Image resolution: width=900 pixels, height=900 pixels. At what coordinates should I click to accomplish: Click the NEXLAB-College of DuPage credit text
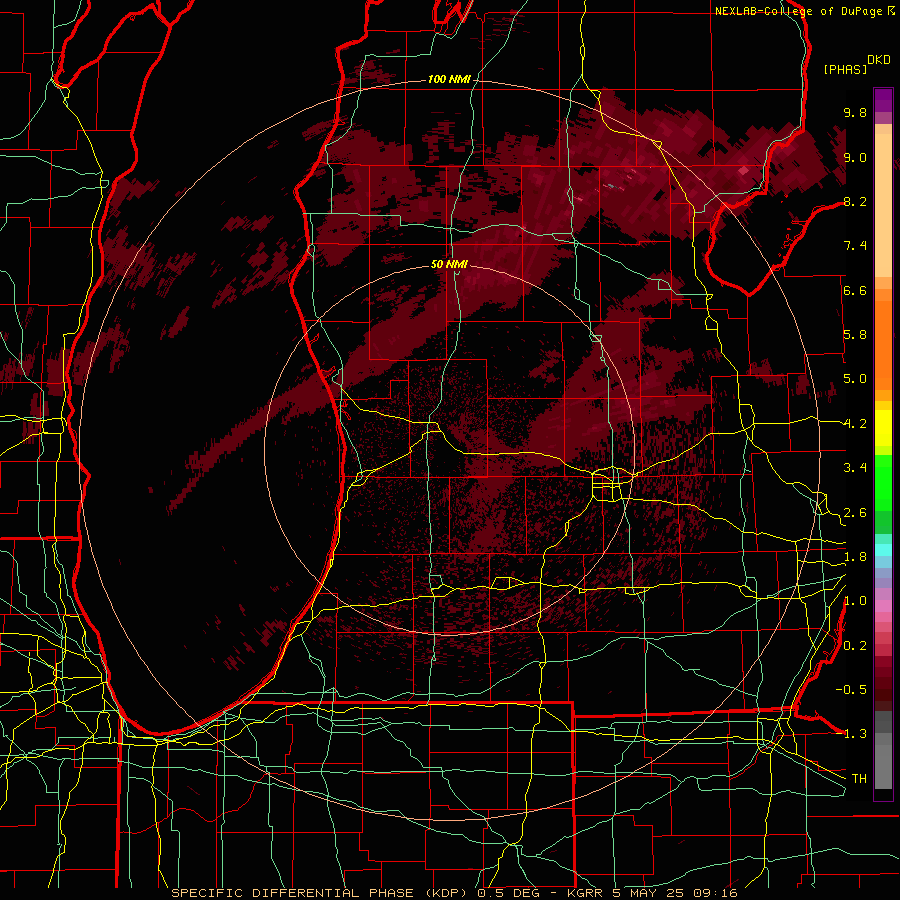pyautogui.click(x=798, y=11)
